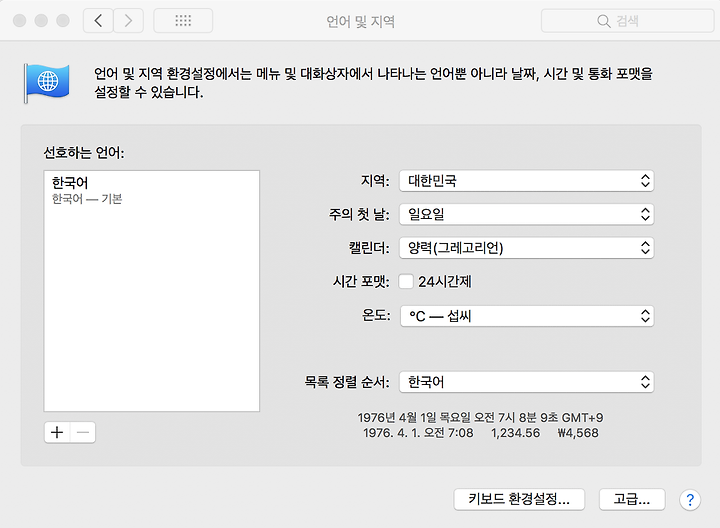Add a language with the plus button
Screen dimensions: 720x528
point(57,432)
